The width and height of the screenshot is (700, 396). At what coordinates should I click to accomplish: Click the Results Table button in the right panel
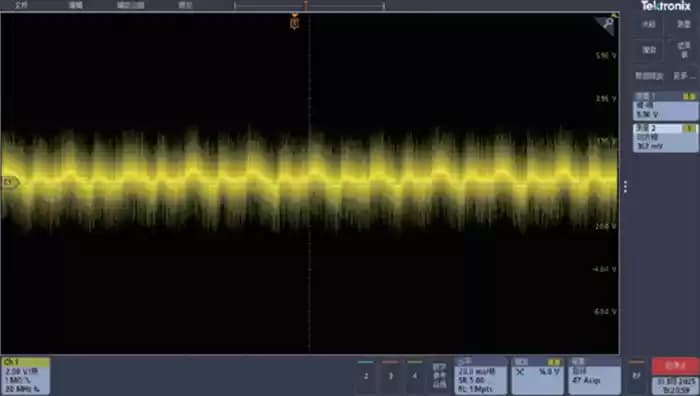683,50
